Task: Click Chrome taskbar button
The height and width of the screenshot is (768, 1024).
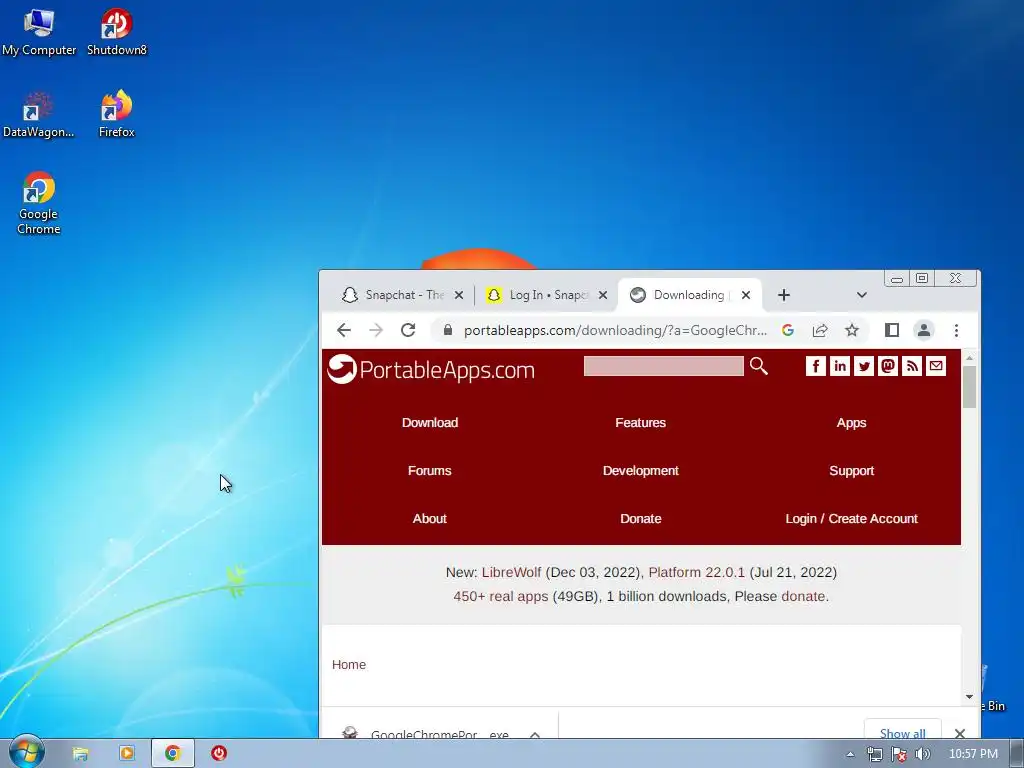Action: click(x=172, y=754)
